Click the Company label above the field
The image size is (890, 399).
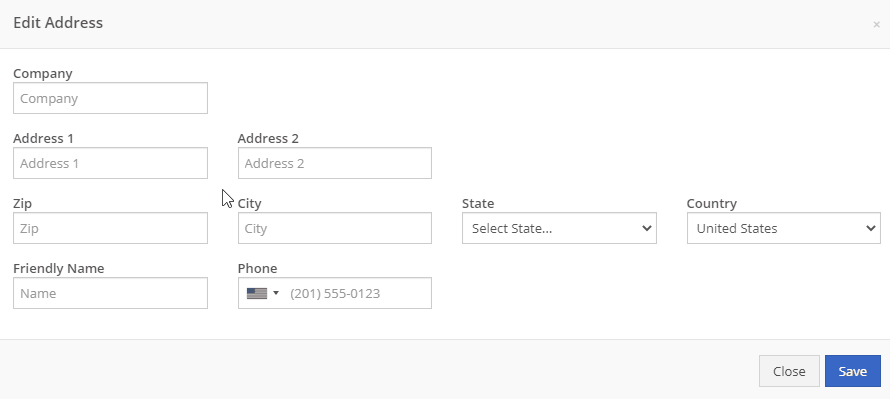tap(43, 74)
